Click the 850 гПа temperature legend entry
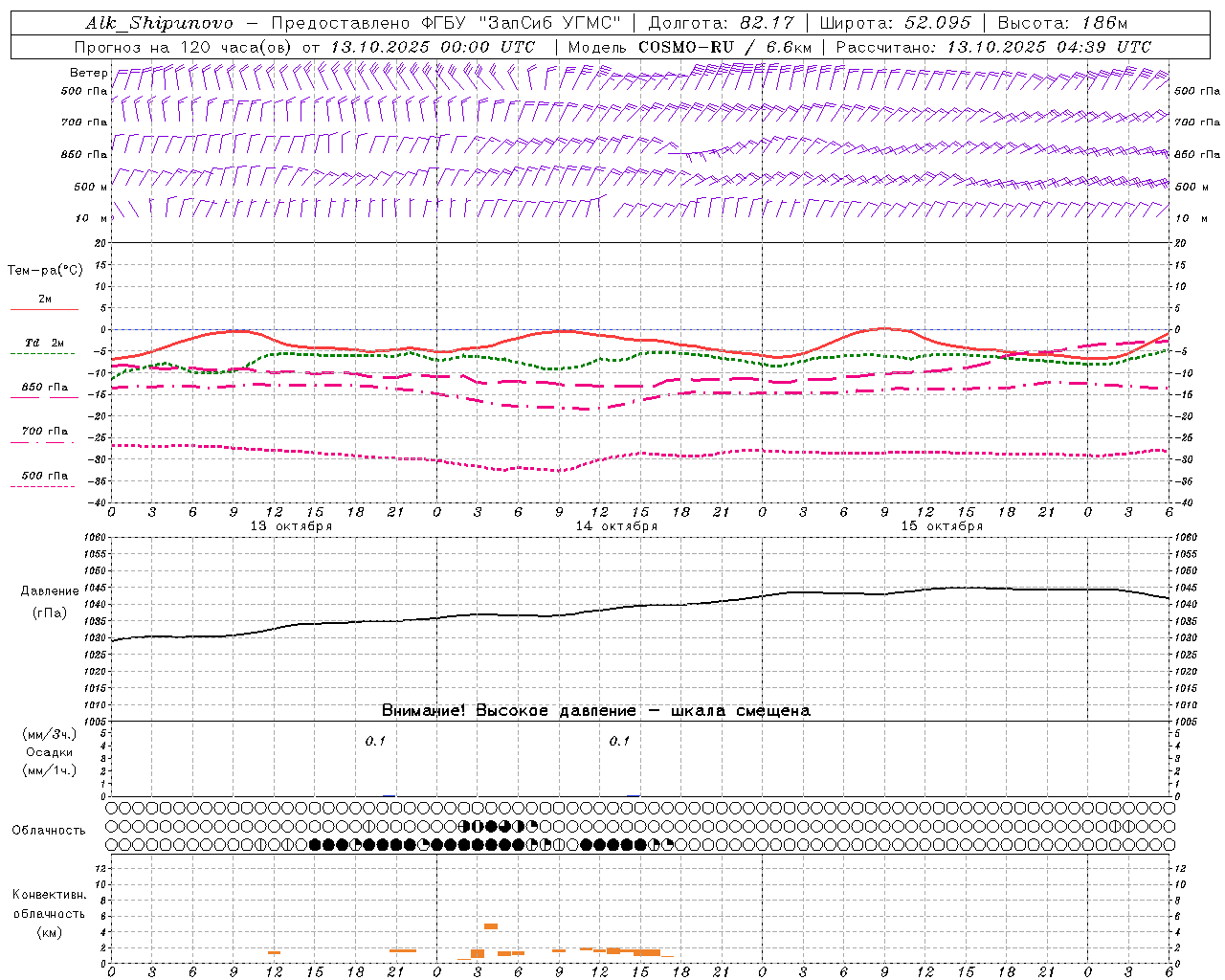1225x980 pixels. [44, 388]
